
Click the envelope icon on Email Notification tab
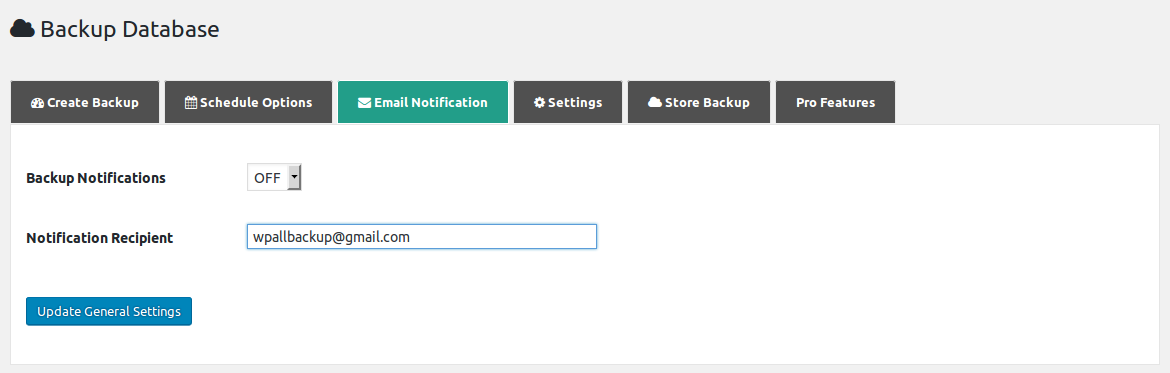click(x=364, y=103)
